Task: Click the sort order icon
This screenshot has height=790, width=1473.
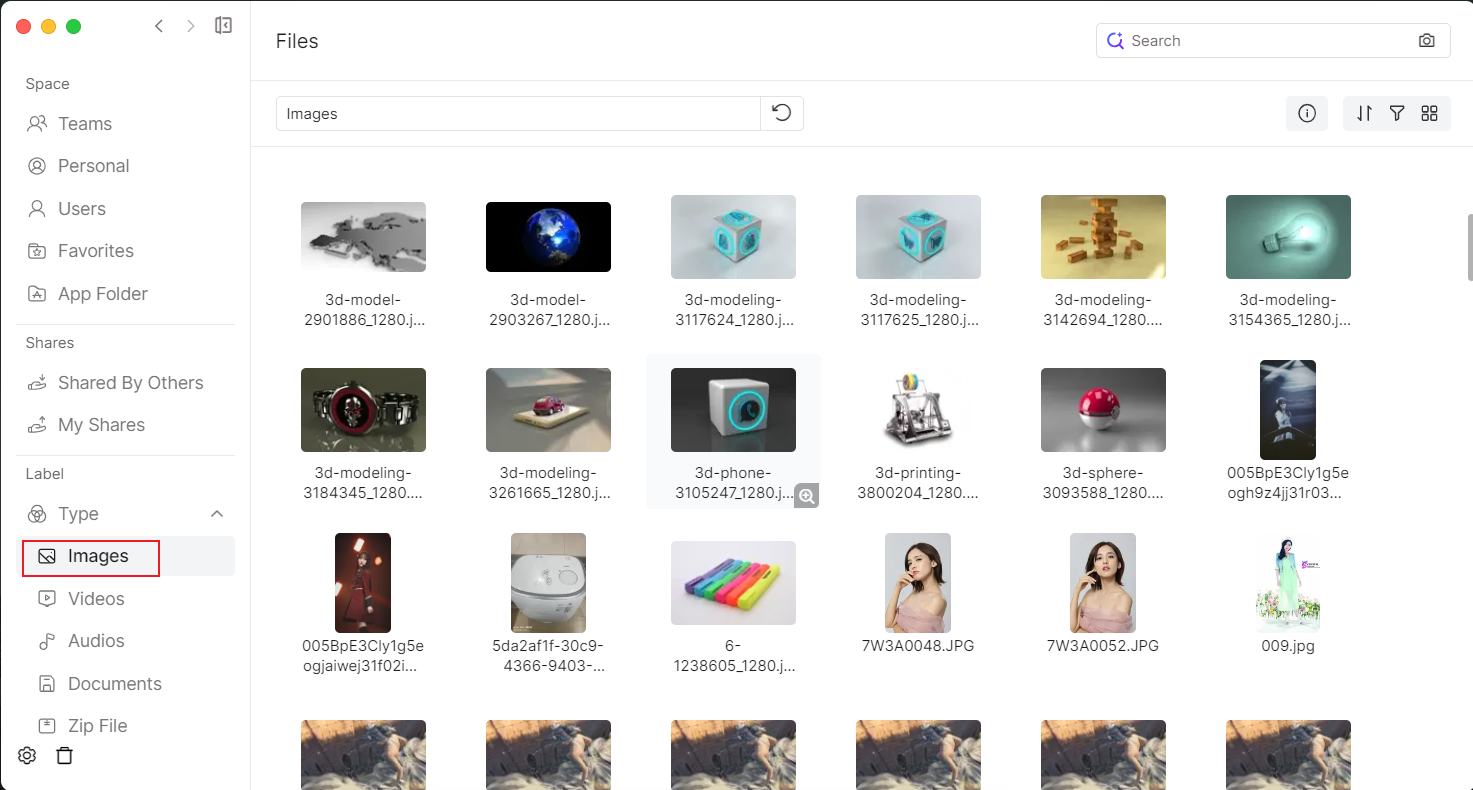Action: [1364, 114]
